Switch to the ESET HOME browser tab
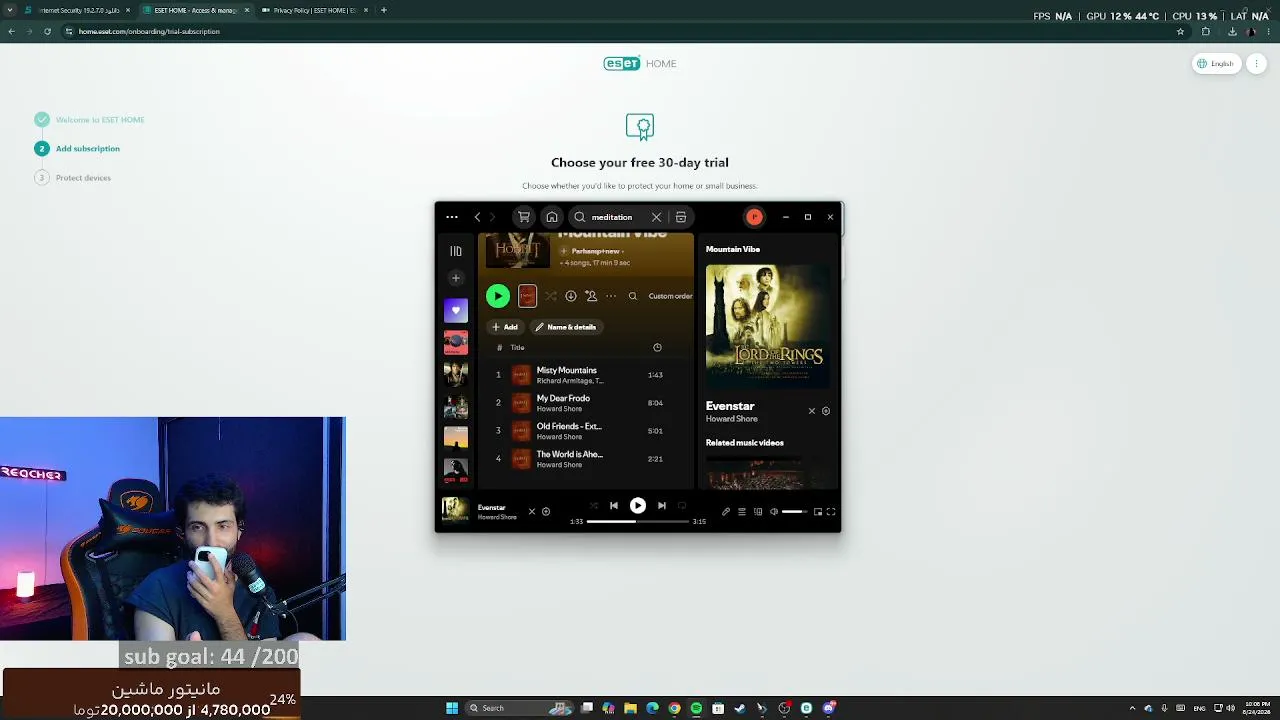Screen dimensions: 1280x720 click(195, 10)
